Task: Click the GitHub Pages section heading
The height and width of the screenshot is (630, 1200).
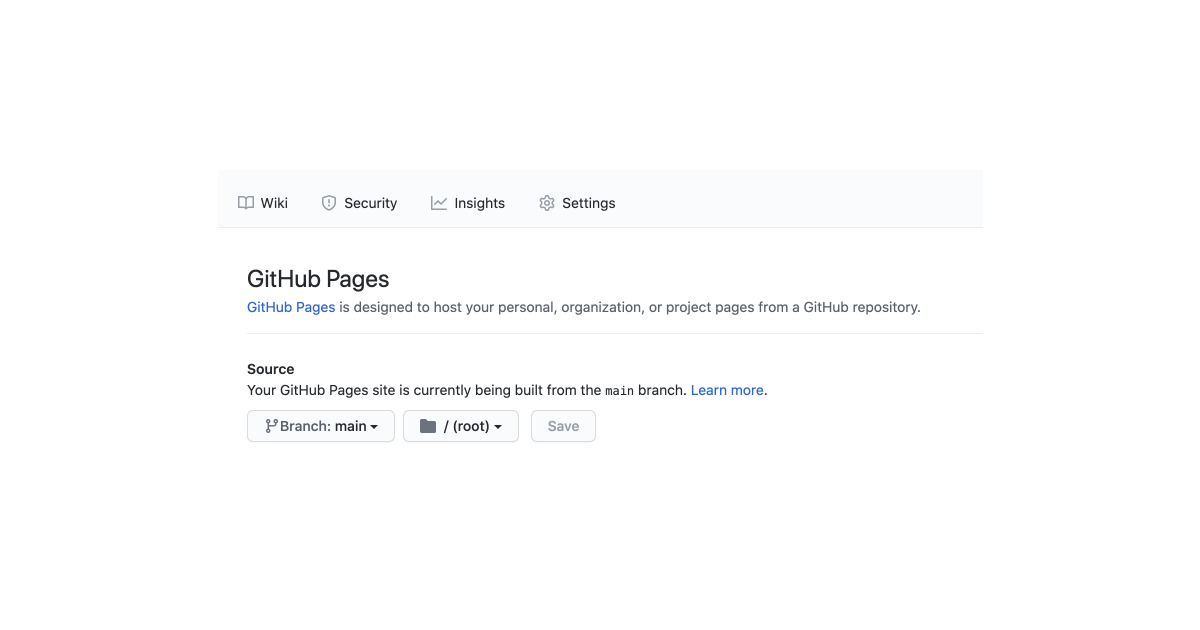Action: pos(318,279)
